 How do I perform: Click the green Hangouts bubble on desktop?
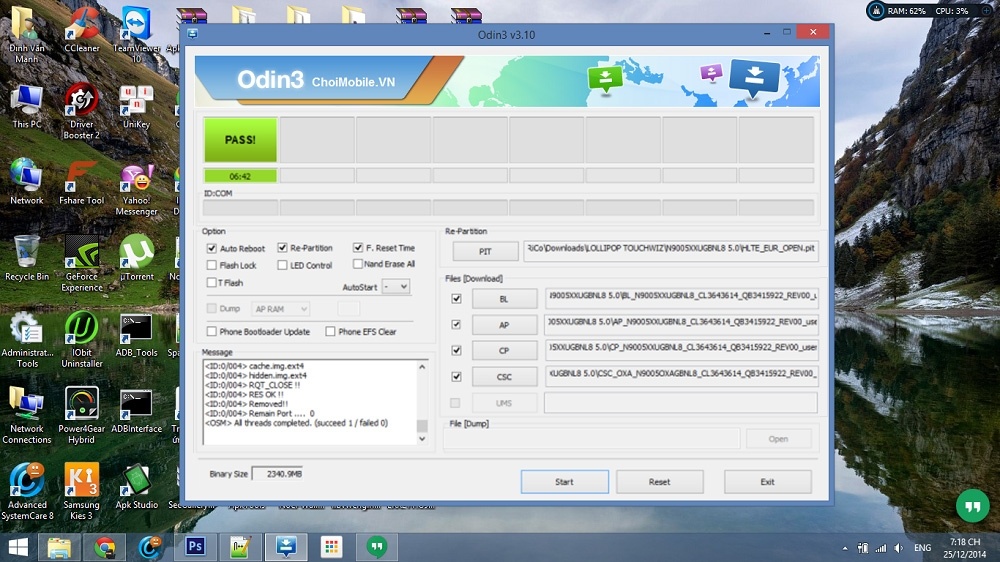coord(972,507)
